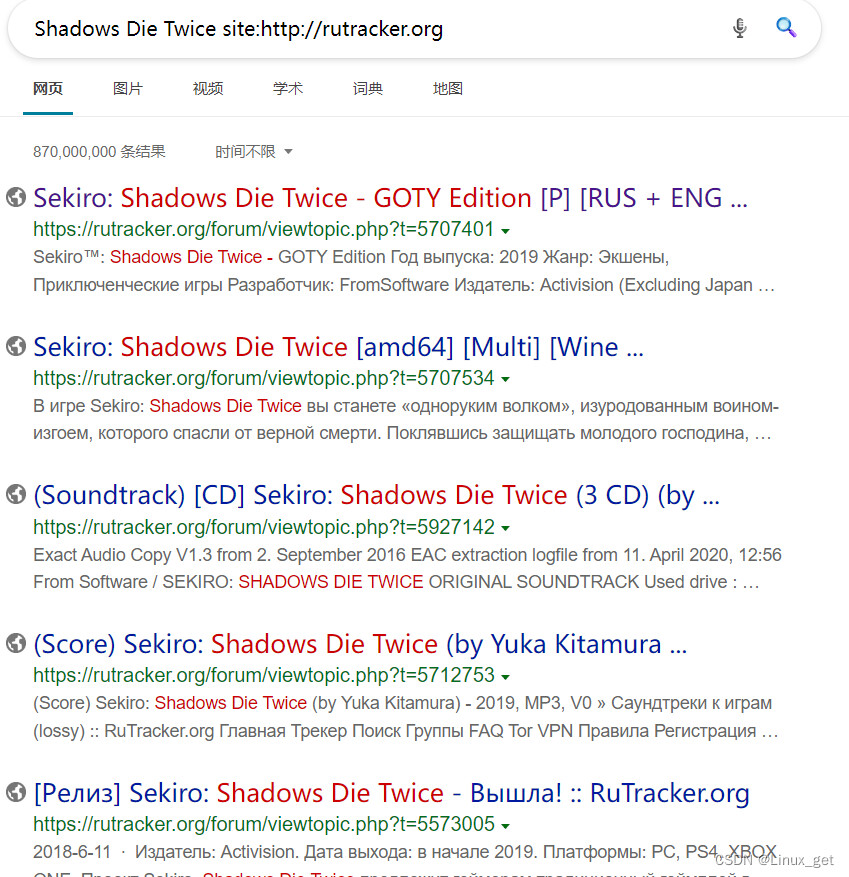This screenshot has width=849, height=877.
Task: Click globe icon beside Score Yuka Kitamura result
Action: coord(15,643)
